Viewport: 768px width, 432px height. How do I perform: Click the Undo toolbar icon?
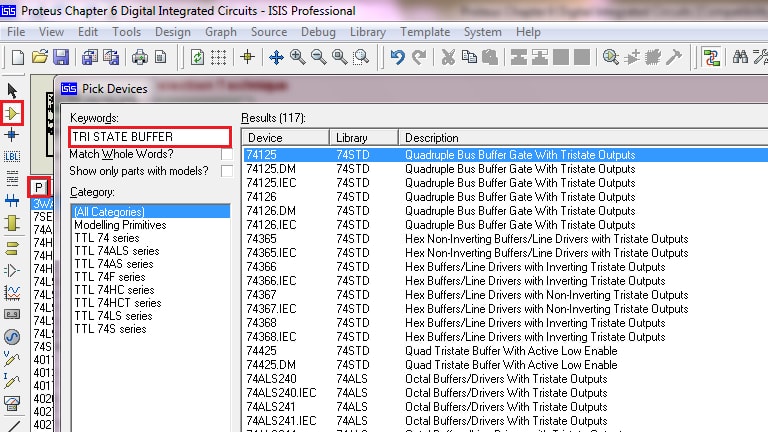[x=398, y=57]
